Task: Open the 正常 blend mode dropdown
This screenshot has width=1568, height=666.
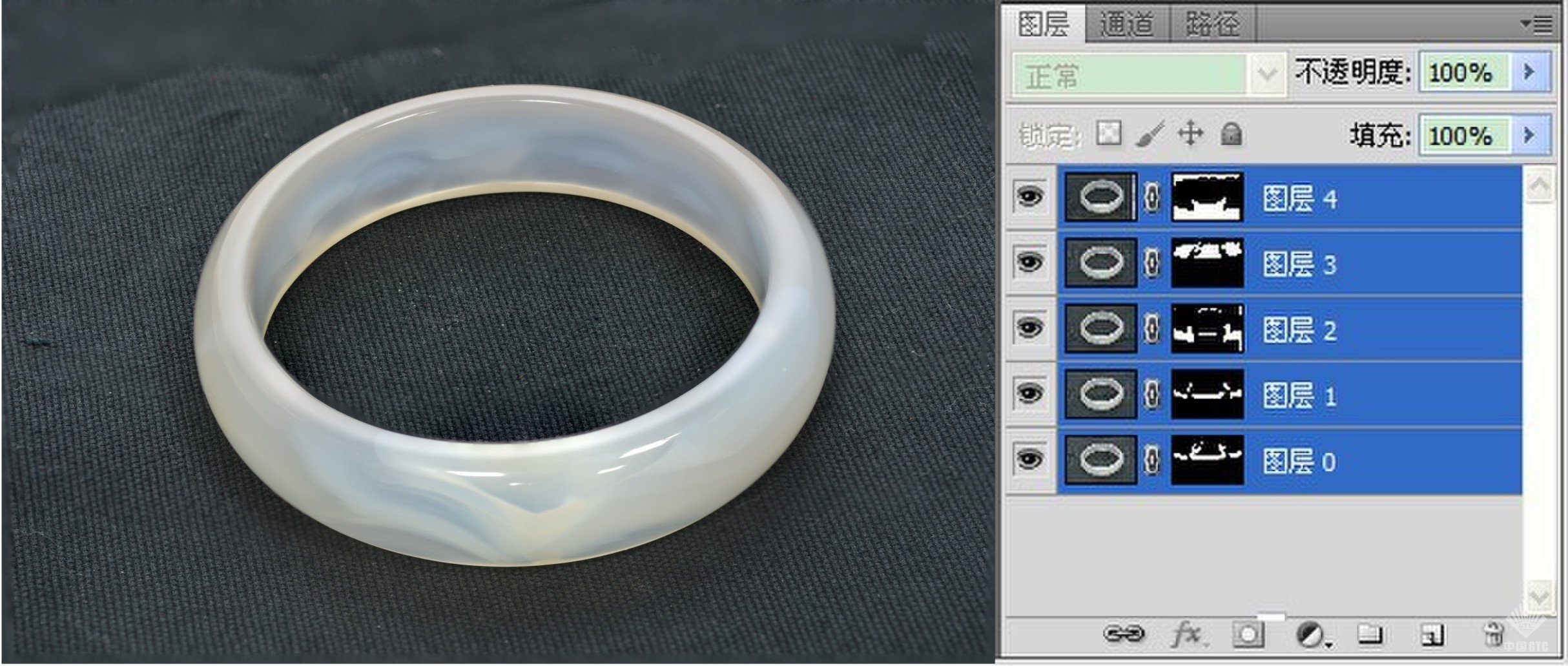Action: [x=1266, y=75]
